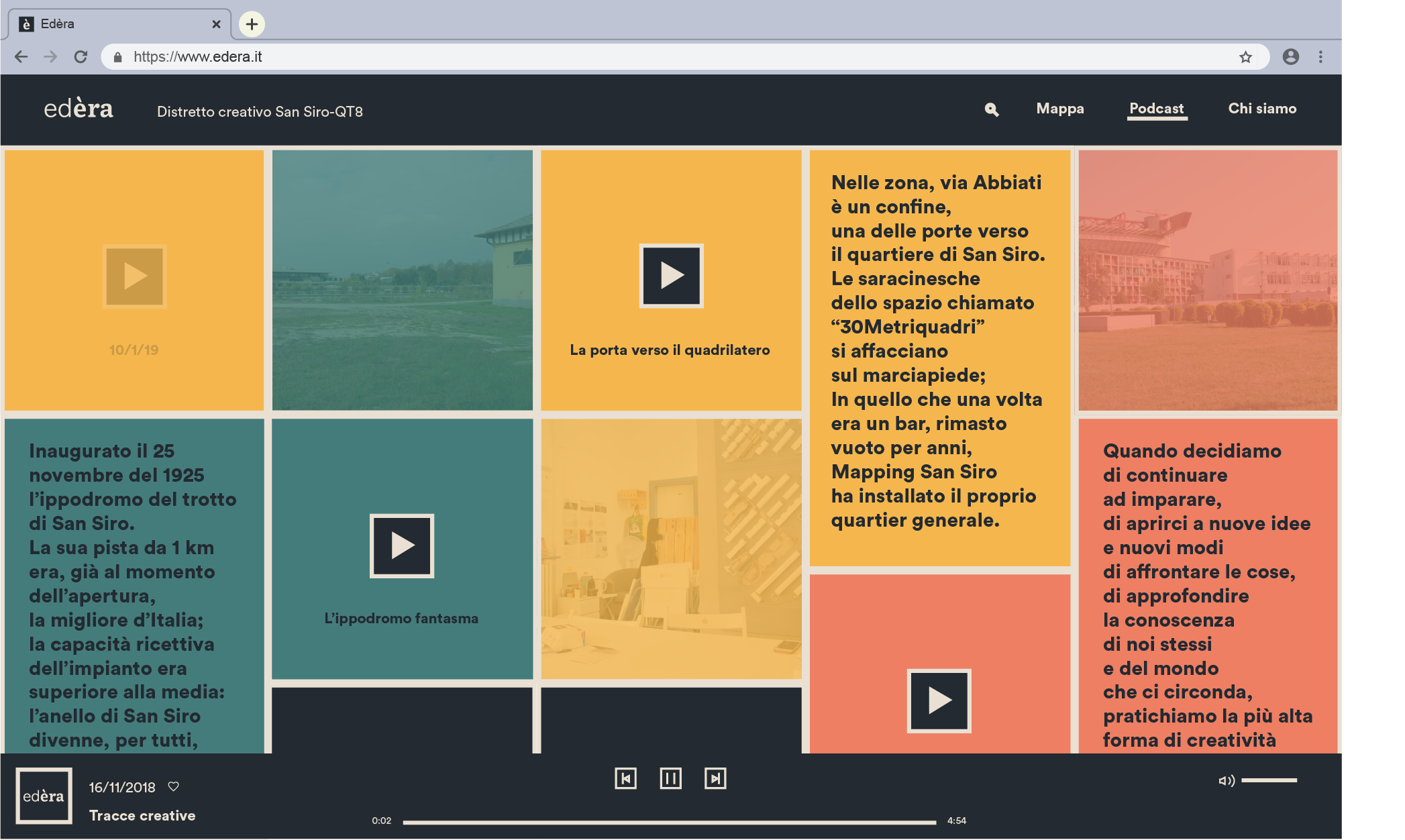Image resolution: width=1405 pixels, height=840 pixels.
Task: Skip to previous track in player
Action: click(625, 778)
